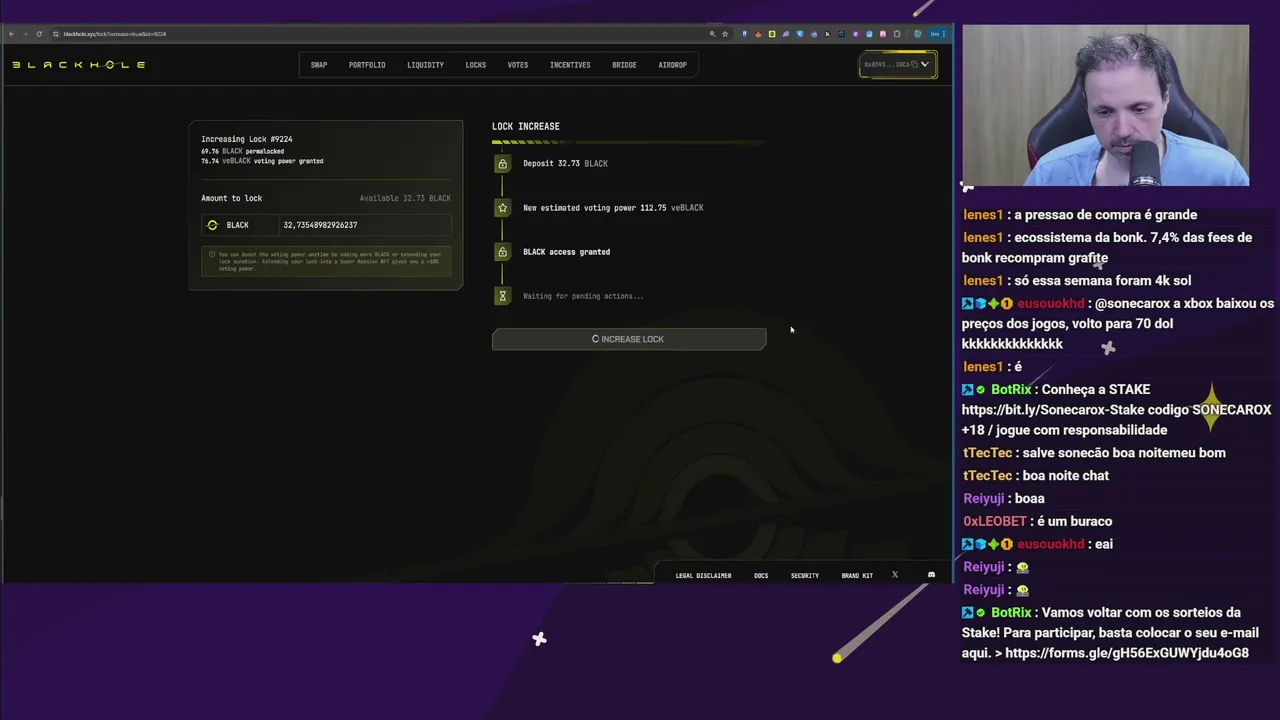Click the Blackhole logo
This screenshot has width=1280, height=720.
[79, 65]
